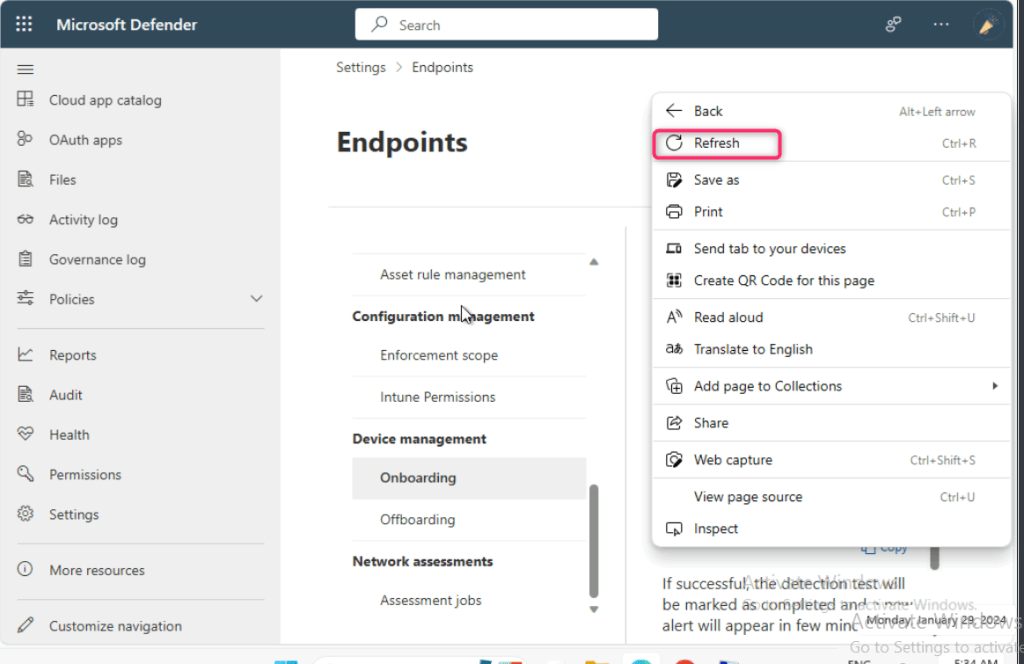Open the Health section
Image resolution: width=1024 pixels, height=664 pixels.
click(69, 435)
